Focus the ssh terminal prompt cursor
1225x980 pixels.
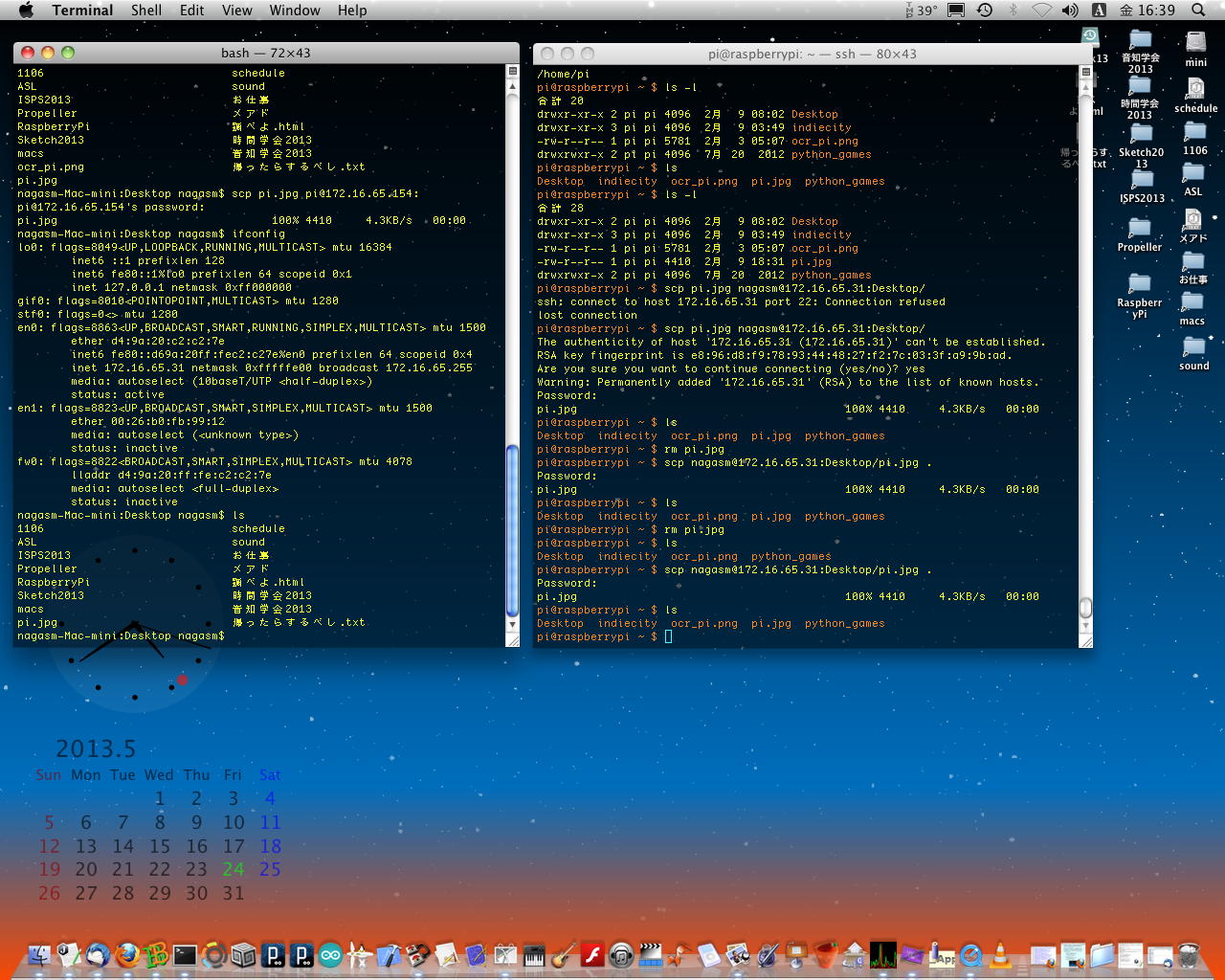[x=668, y=636]
